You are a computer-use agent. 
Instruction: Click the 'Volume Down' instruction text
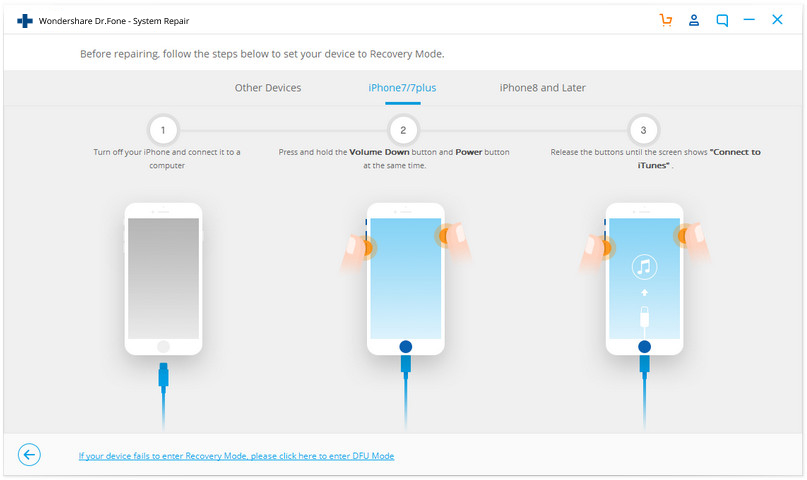click(x=394, y=158)
